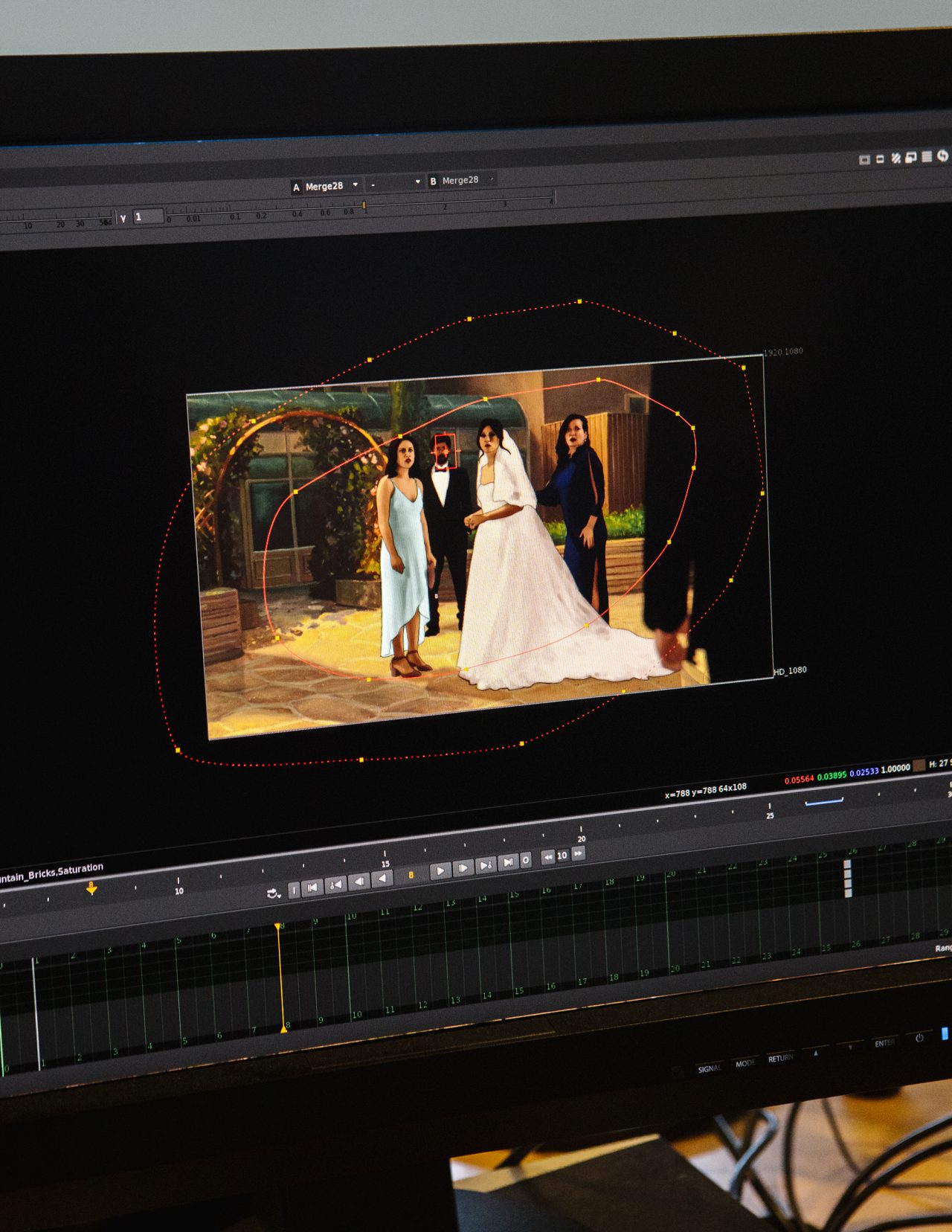Step back one frame
The height and width of the screenshot is (1232, 952).
(x=359, y=882)
